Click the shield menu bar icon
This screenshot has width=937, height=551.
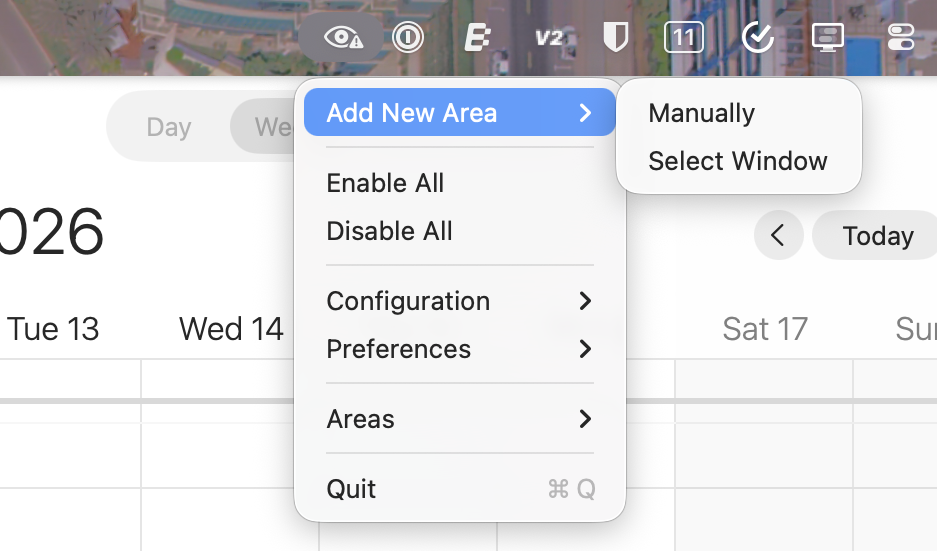point(615,38)
